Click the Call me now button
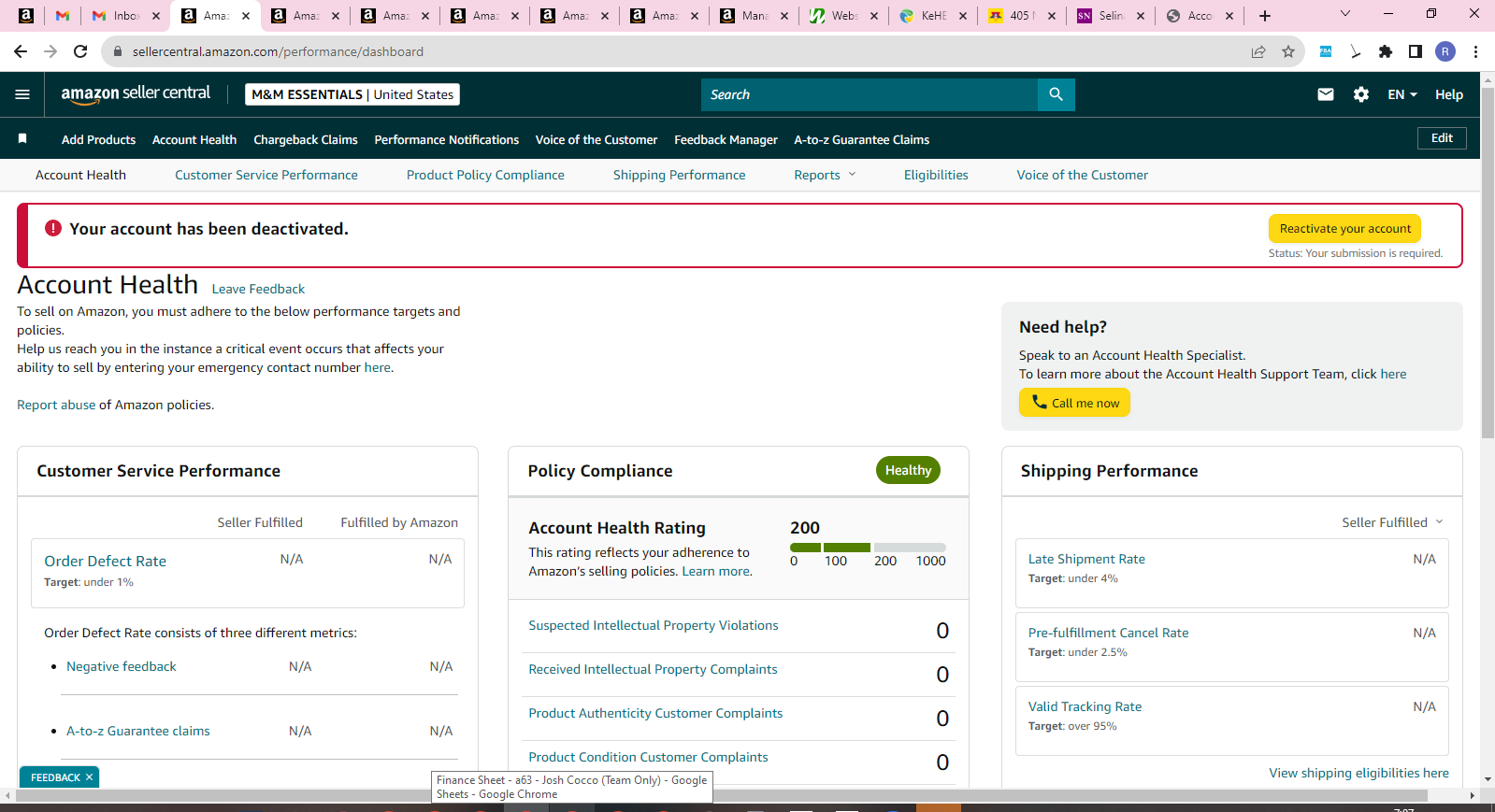The width and height of the screenshot is (1495, 812). point(1074,403)
